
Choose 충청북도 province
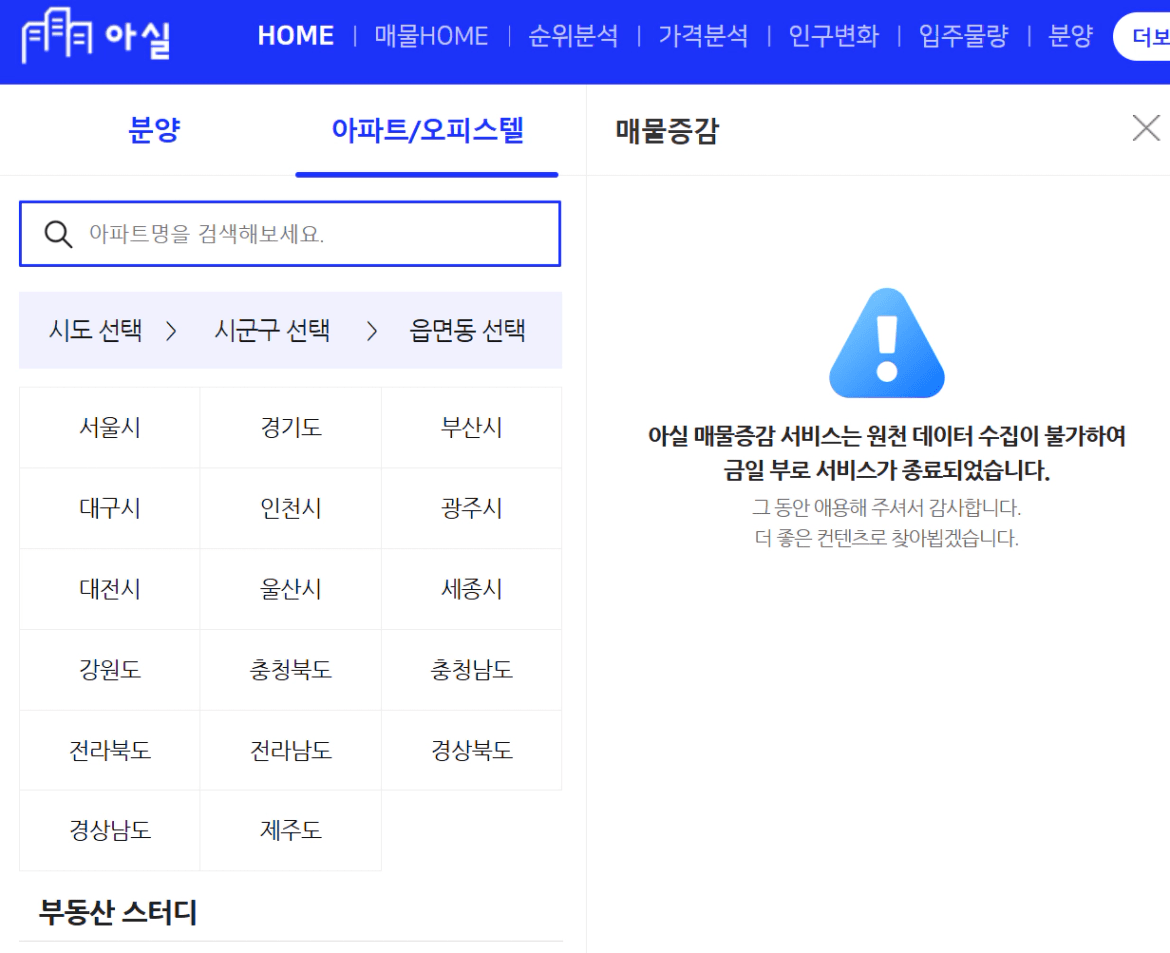tap(291, 669)
